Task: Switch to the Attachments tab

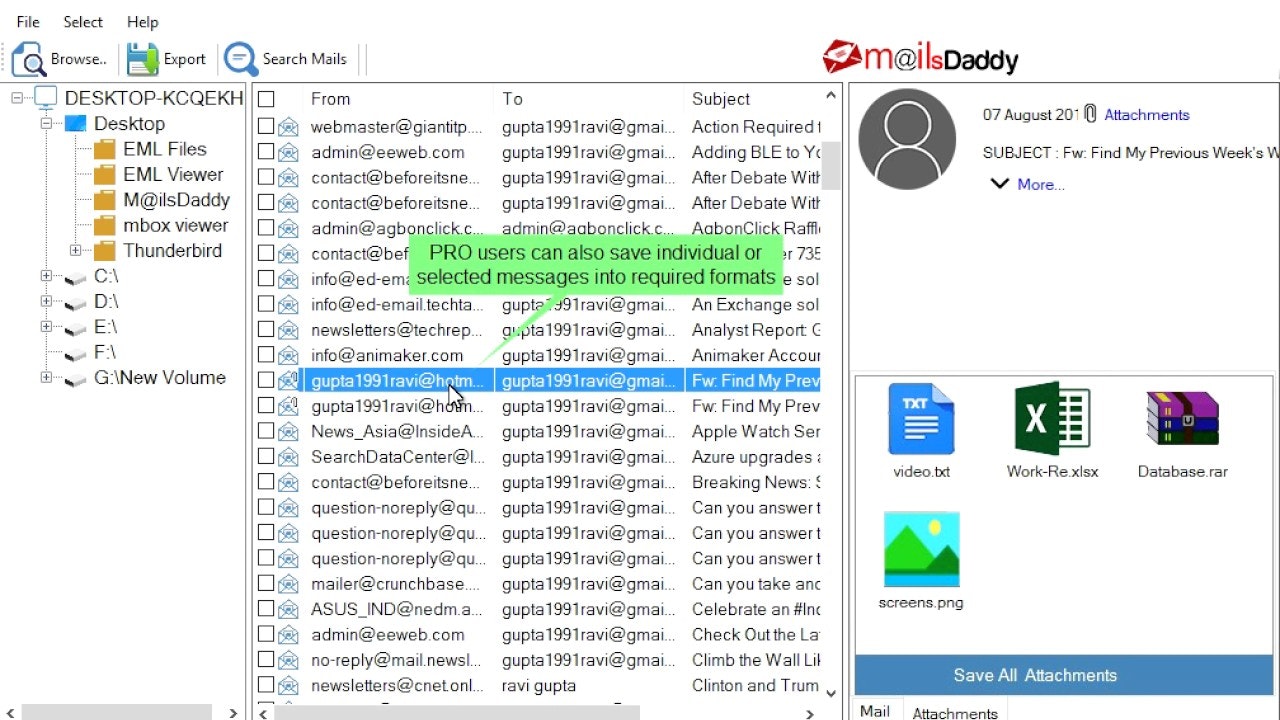Action: pyautogui.click(x=954, y=711)
